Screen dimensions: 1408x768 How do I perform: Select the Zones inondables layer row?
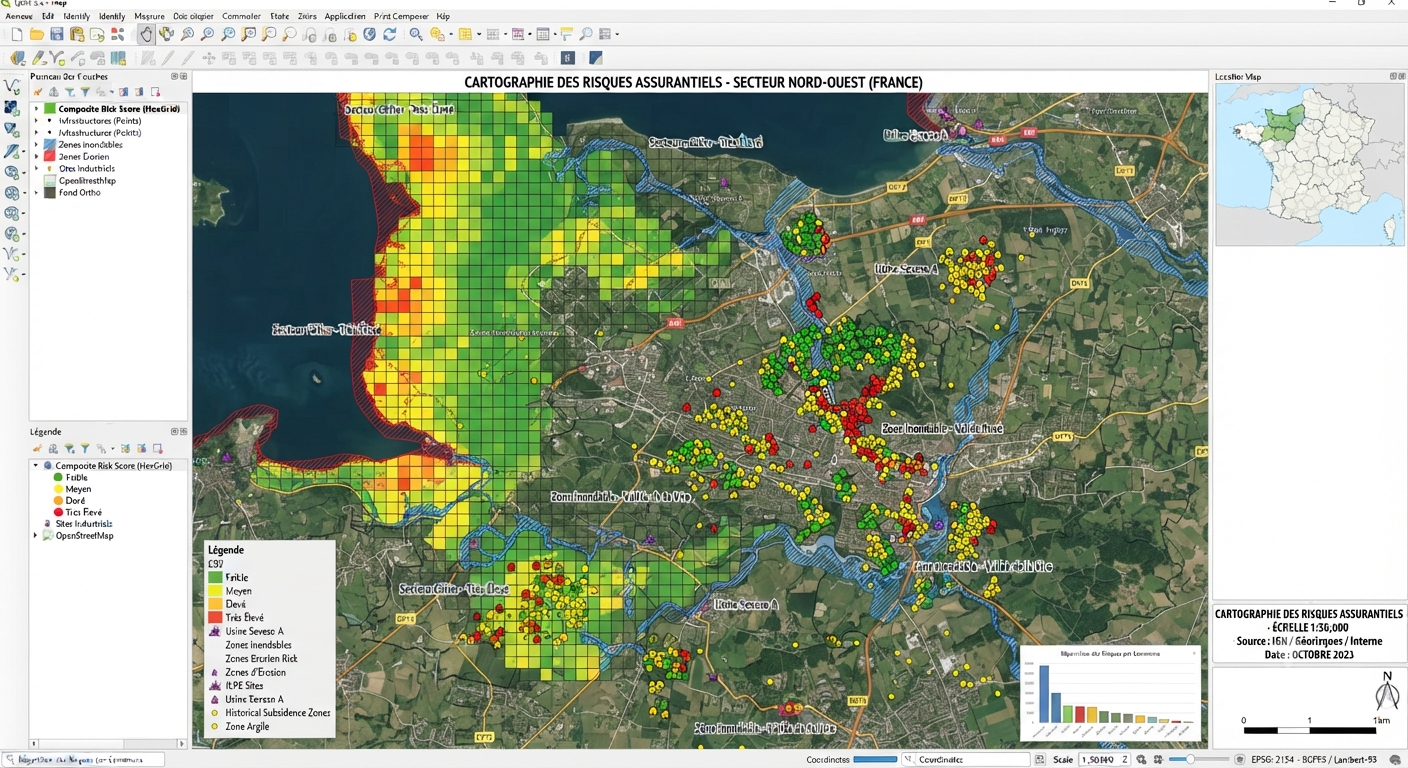[108, 144]
